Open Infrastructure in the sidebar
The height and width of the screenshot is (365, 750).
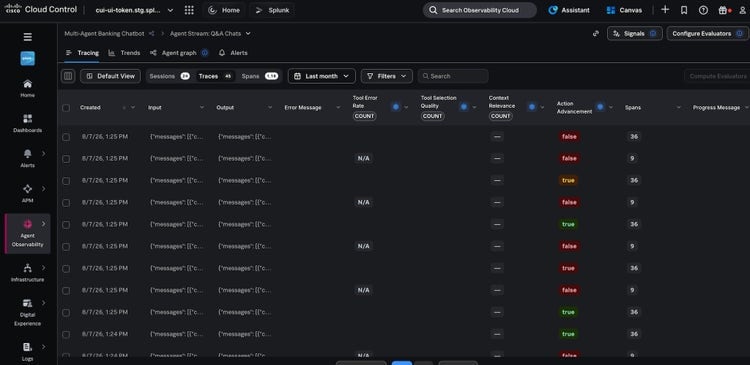28,272
